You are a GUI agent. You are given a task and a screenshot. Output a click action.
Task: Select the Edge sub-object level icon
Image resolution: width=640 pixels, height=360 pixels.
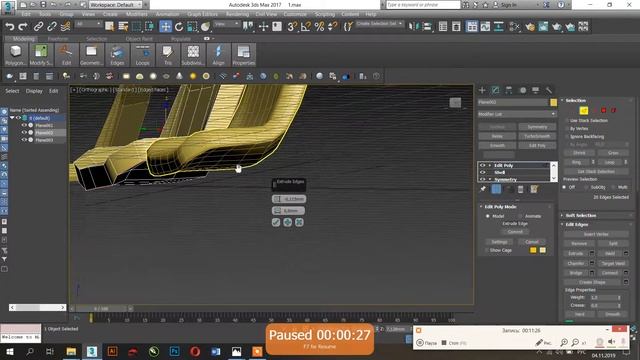(584, 110)
